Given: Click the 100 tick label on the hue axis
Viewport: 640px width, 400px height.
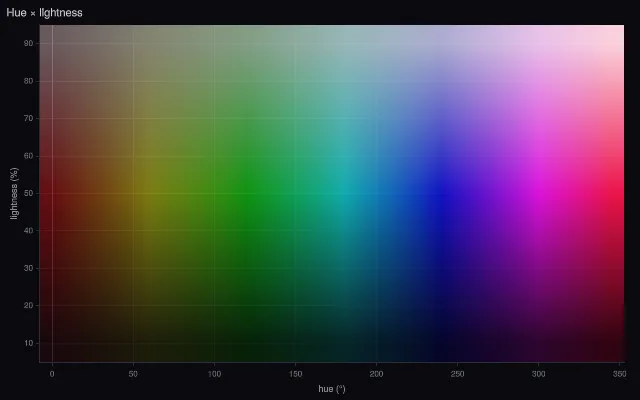Looking at the screenshot, I should (x=214, y=374).
